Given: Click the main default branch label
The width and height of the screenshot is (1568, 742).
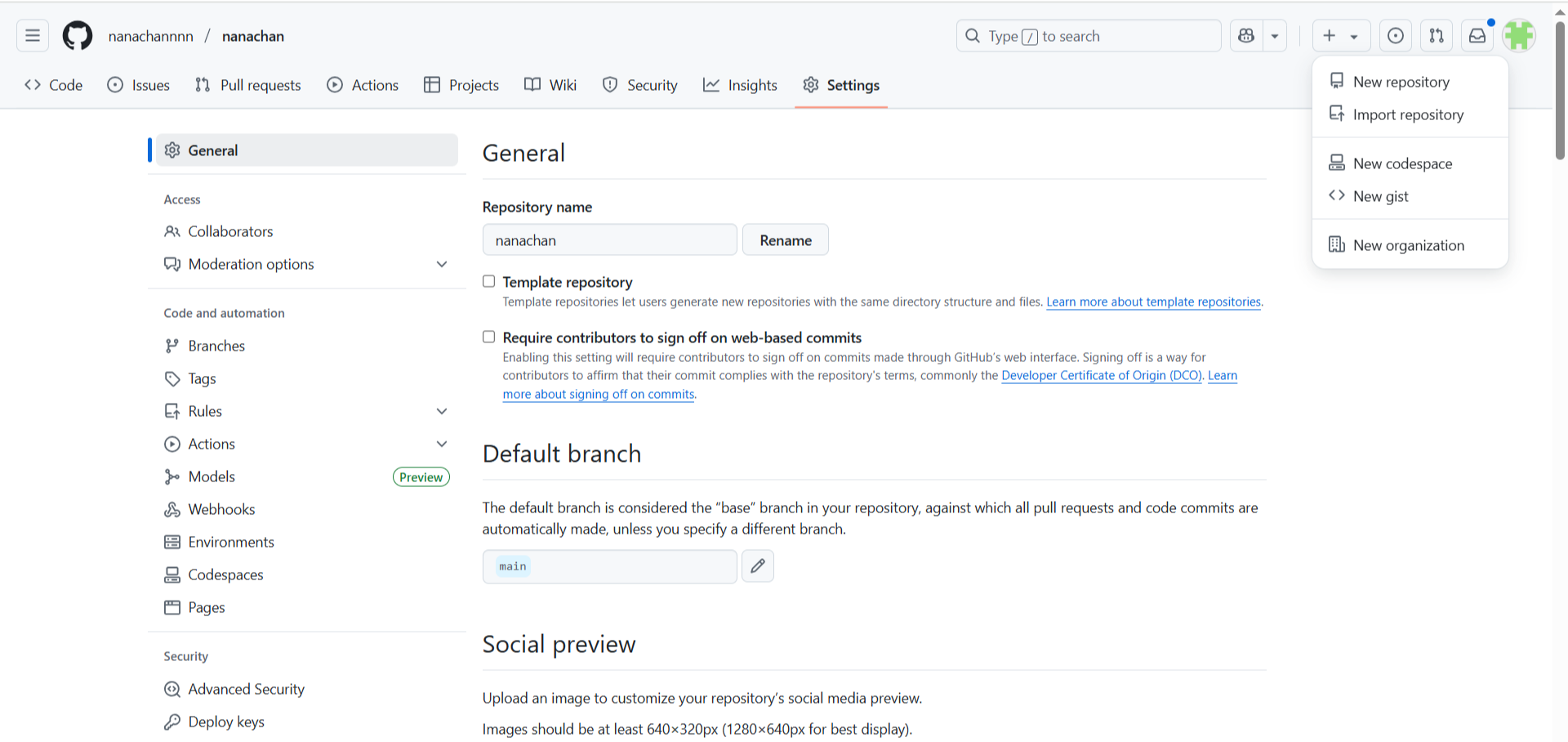Looking at the screenshot, I should click(513, 566).
